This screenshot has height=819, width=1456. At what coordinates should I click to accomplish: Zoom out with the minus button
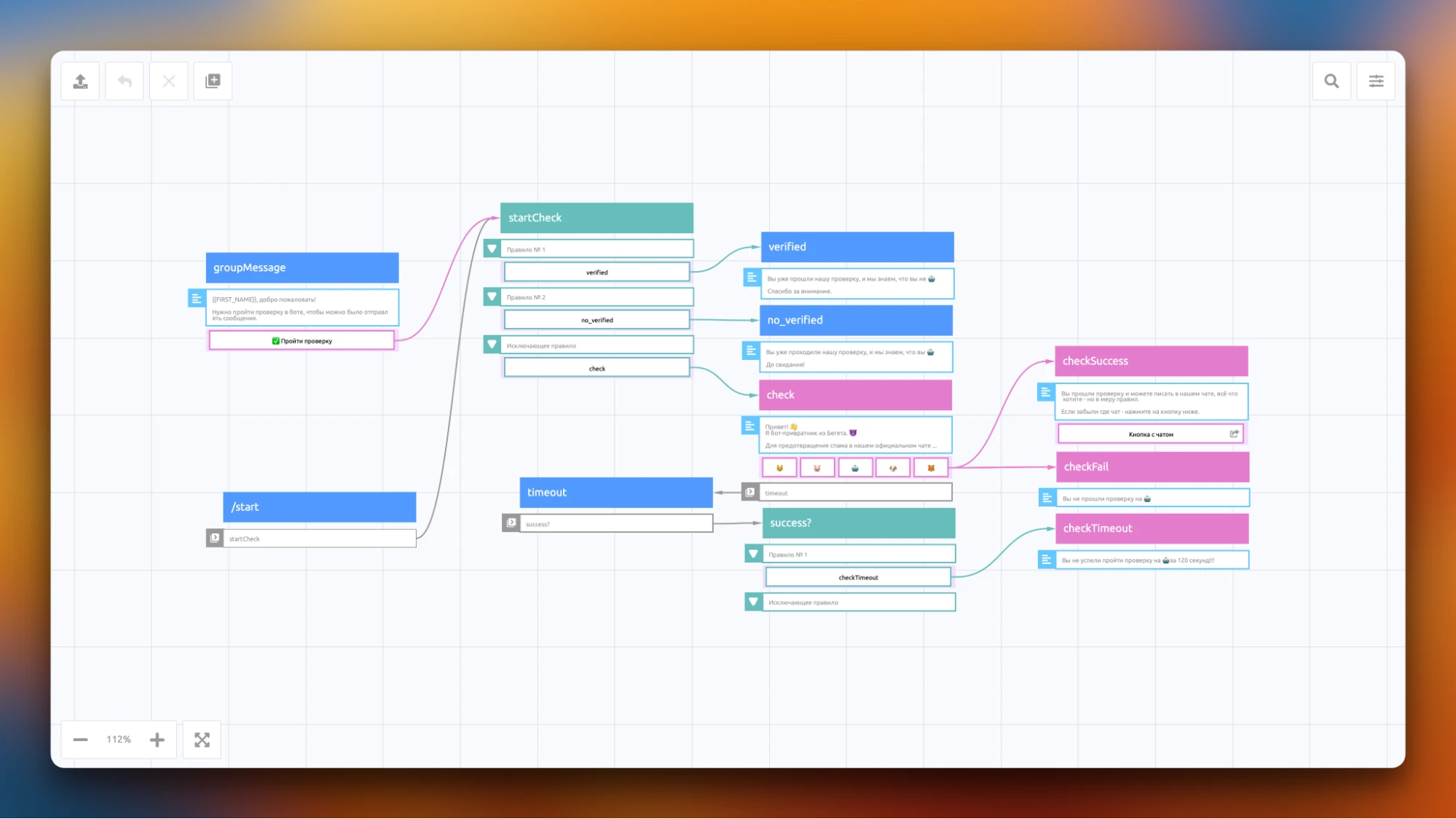tap(80, 740)
